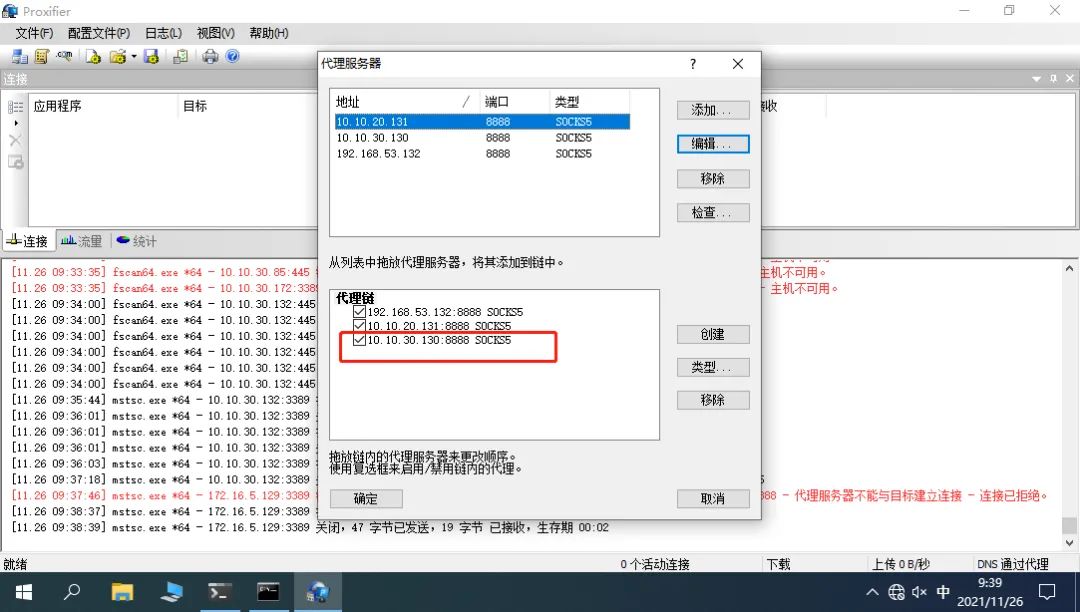
Task: Click the open profile folder icon
Action: [118, 56]
